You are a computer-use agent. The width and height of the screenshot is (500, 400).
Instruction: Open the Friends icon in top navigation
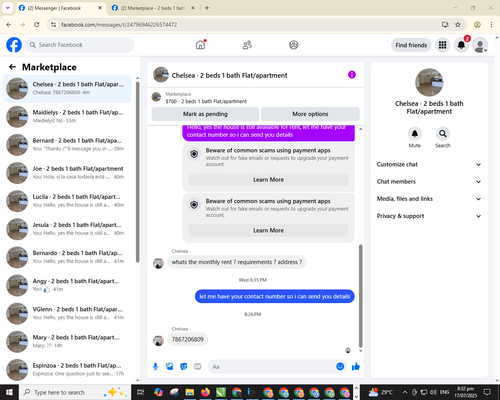point(247,45)
